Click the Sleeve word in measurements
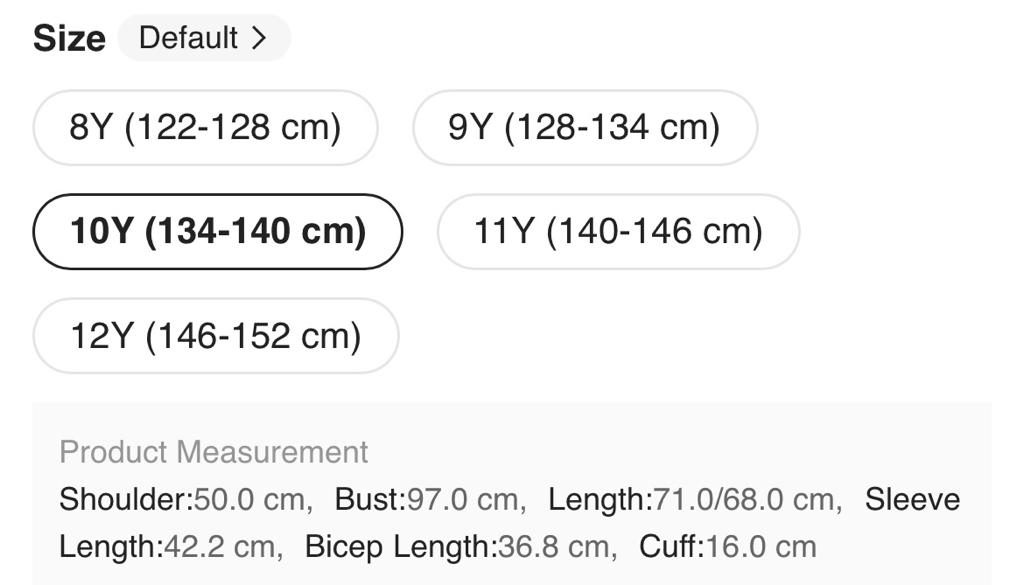This screenshot has width=1024, height=585. (x=912, y=499)
